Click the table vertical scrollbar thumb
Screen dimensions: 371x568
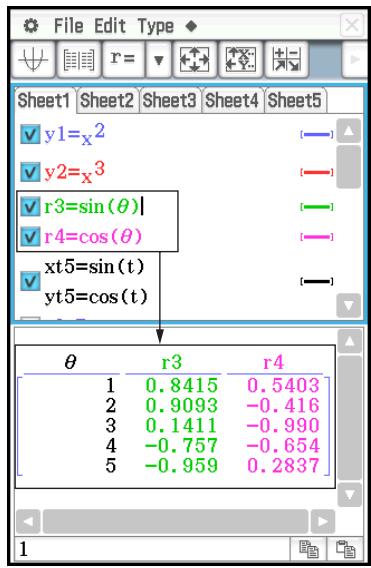(350, 418)
